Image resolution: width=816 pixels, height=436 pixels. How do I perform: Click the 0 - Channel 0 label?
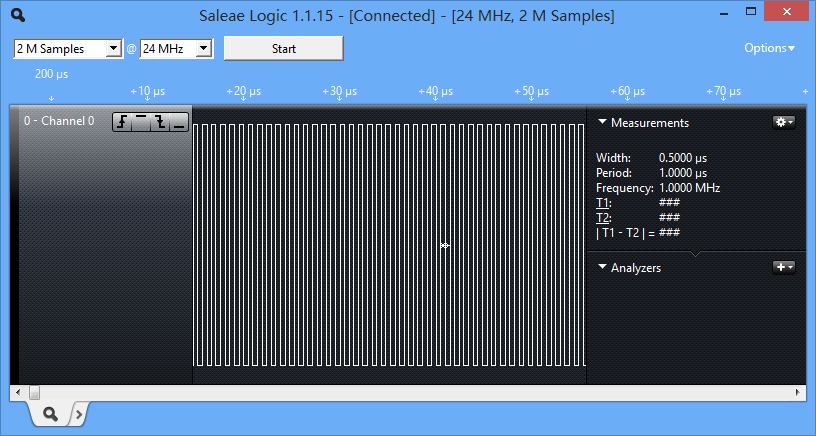[x=59, y=121]
